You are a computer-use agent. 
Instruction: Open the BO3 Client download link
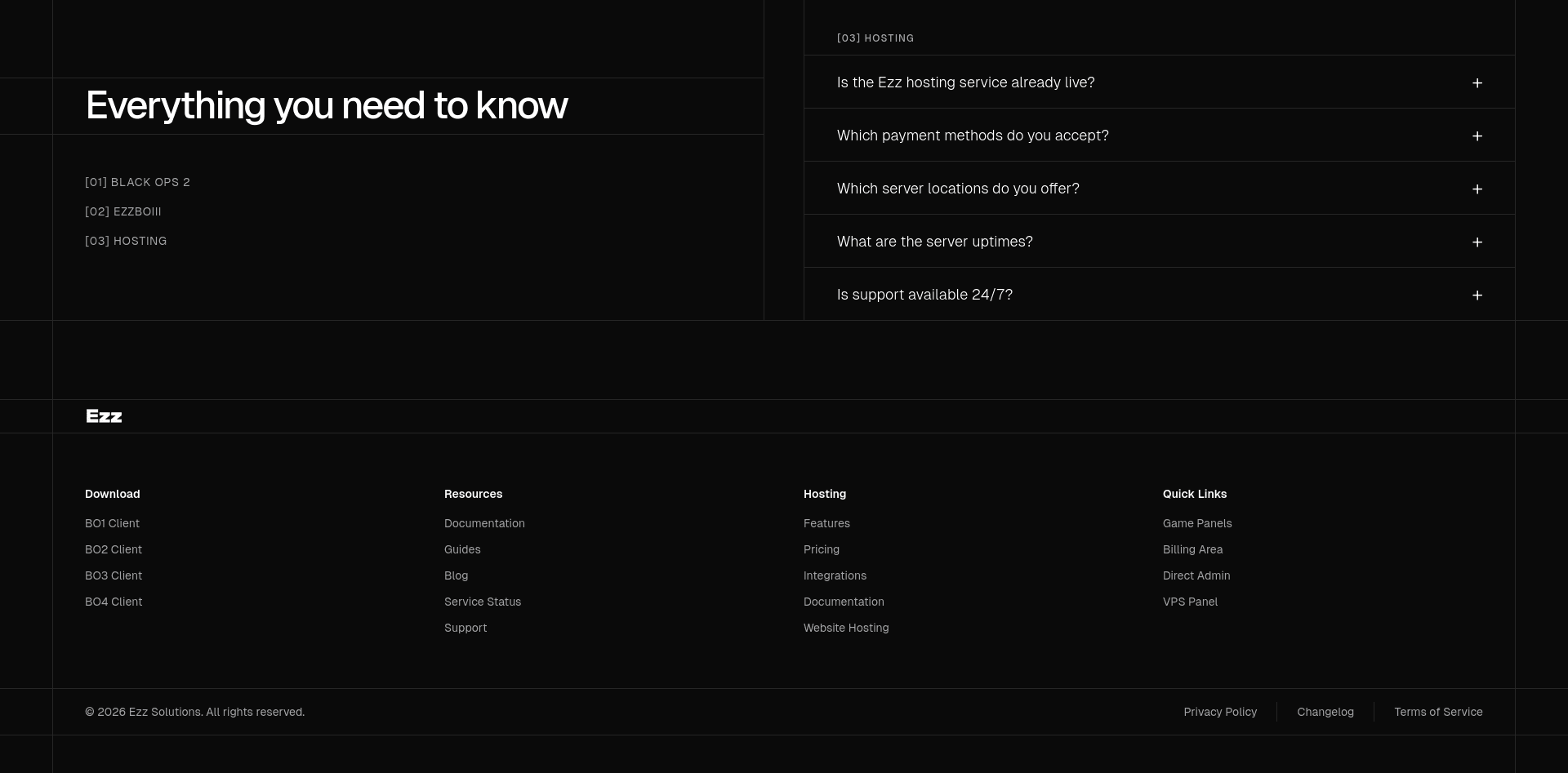coord(114,575)
